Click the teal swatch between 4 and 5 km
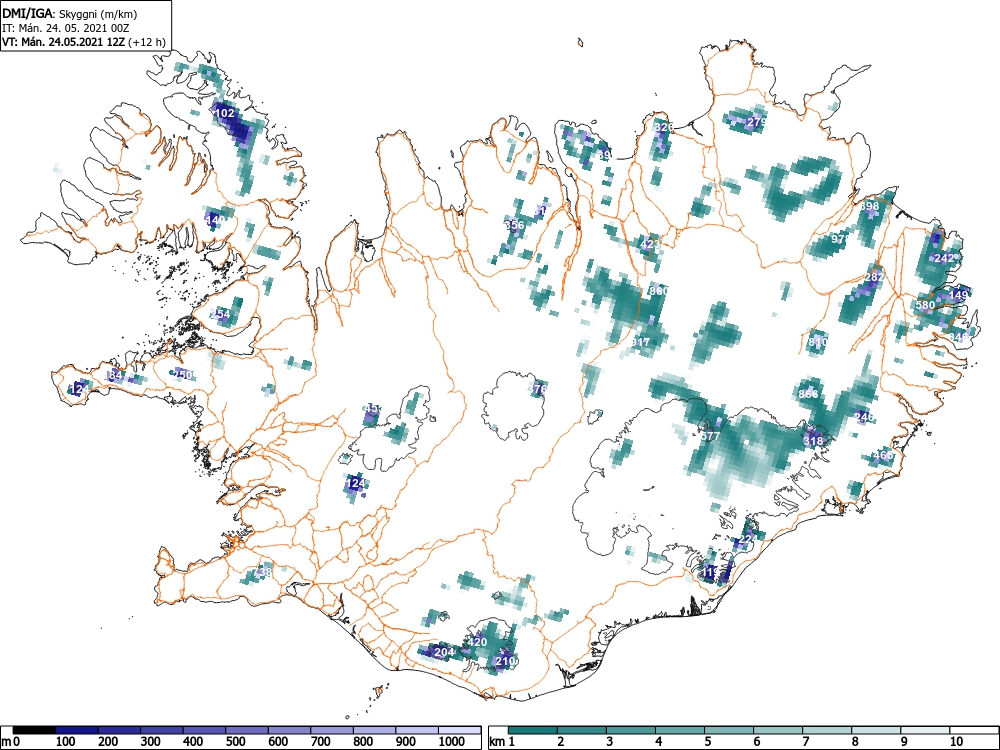The width and height of the screenshot is (1000, 750). point(680,730)
